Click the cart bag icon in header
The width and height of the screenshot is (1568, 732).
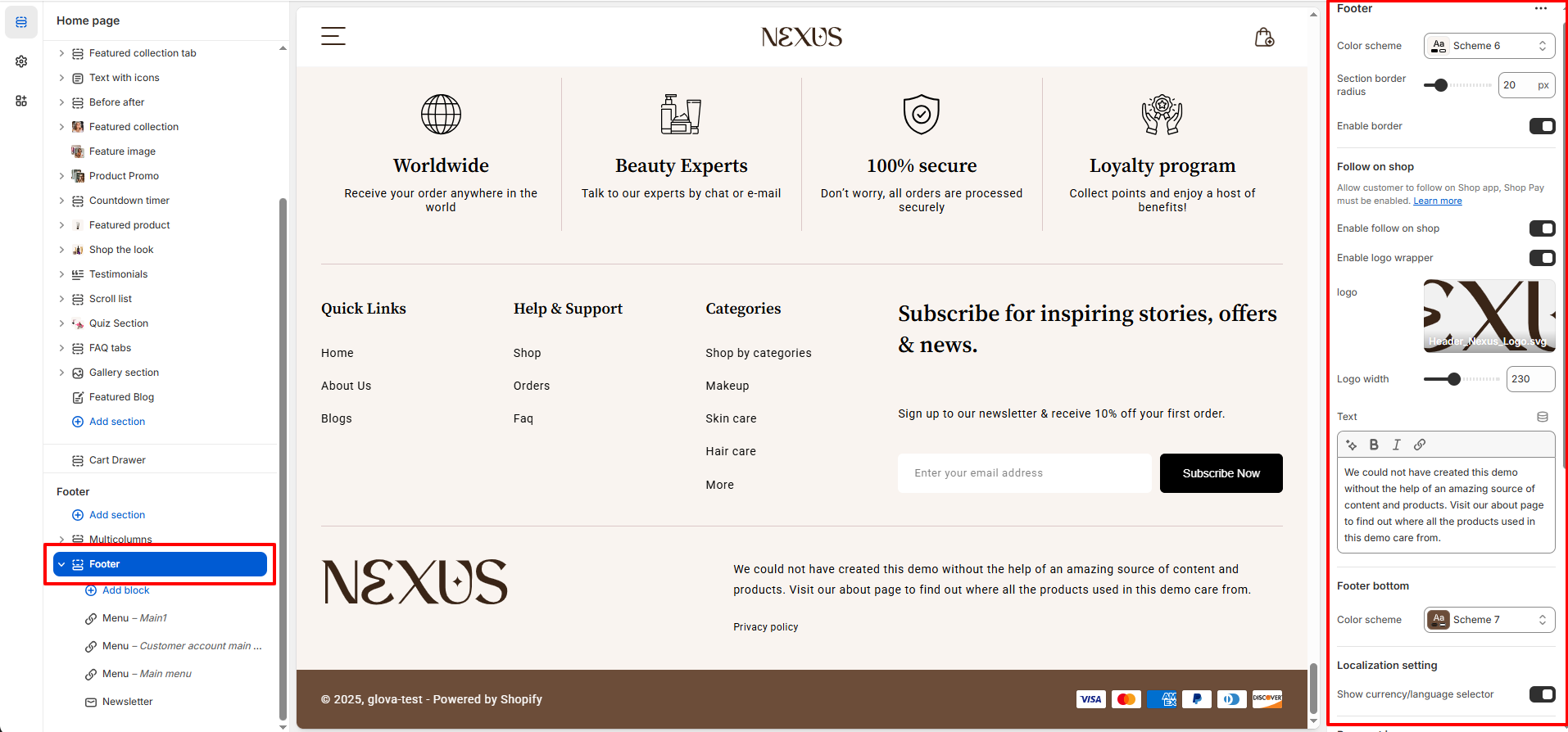click(x=1264, y=37)
